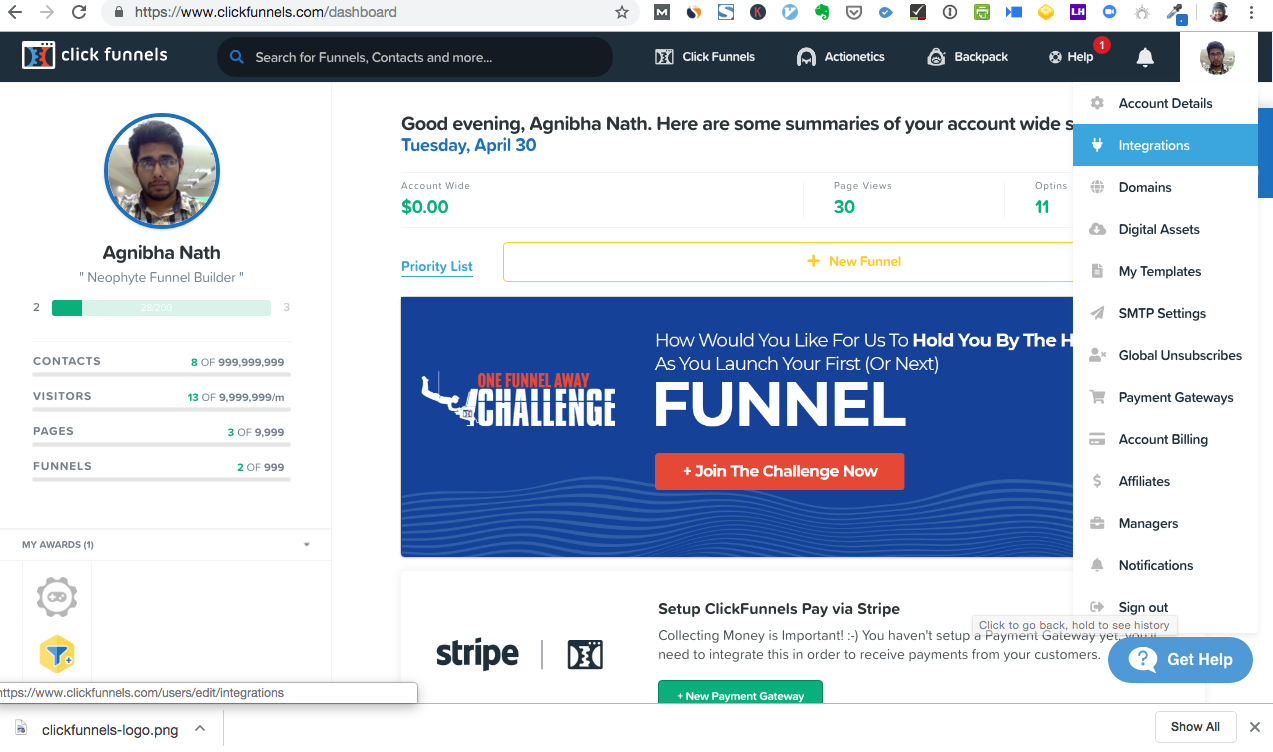Click the Chrome profile avatar in toolbar
The height and width of the screenshot is (752, 1273).
click(x=1218, y=13)
